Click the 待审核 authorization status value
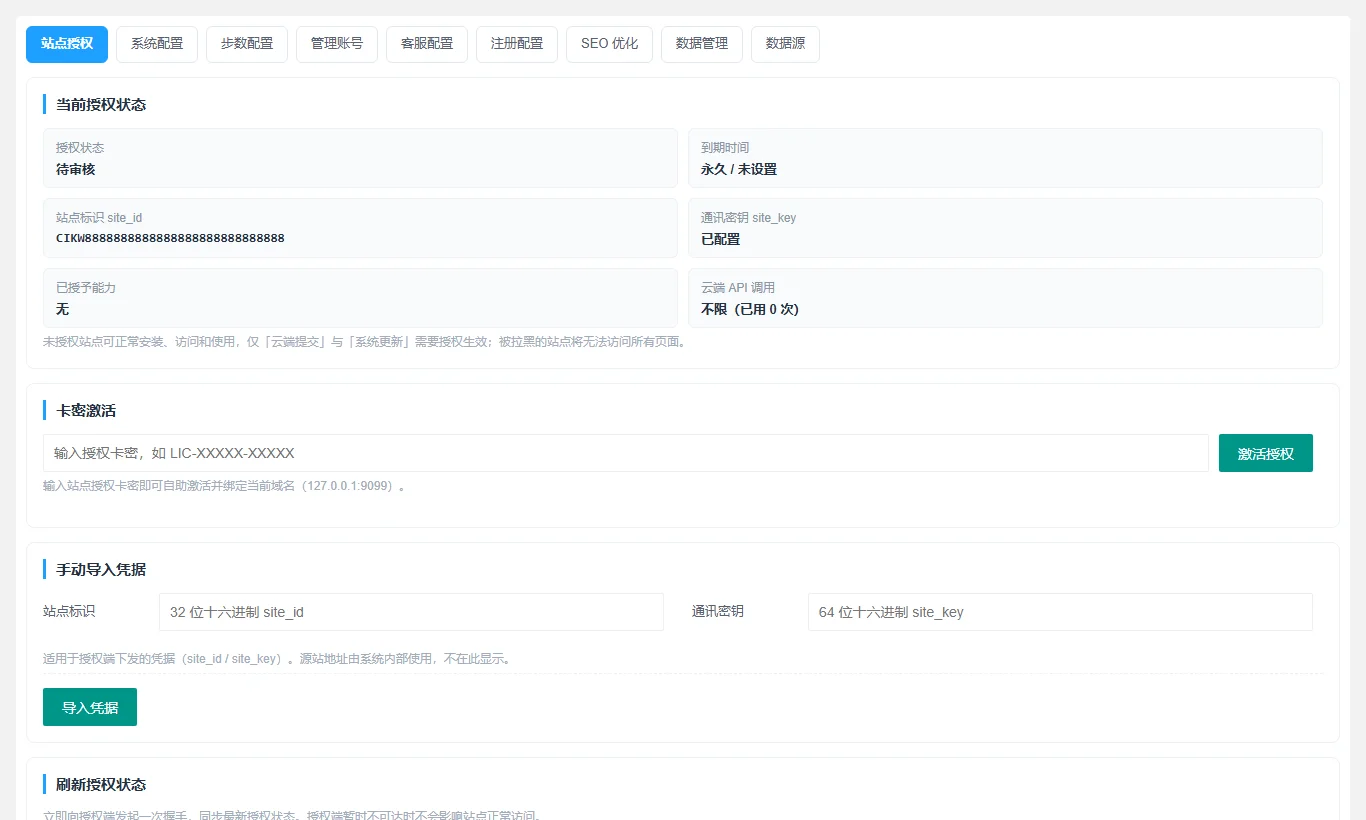This screenshot has height=820, width=1366. tap(76, 169)
